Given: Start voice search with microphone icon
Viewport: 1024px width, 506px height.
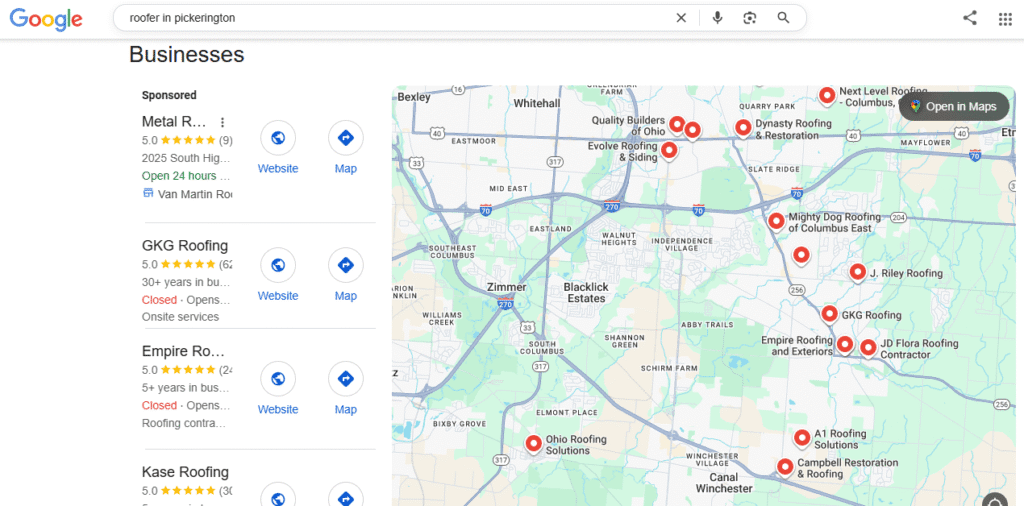Looking at the screenshot, I should pyautogui.click(x=717, y=18).
